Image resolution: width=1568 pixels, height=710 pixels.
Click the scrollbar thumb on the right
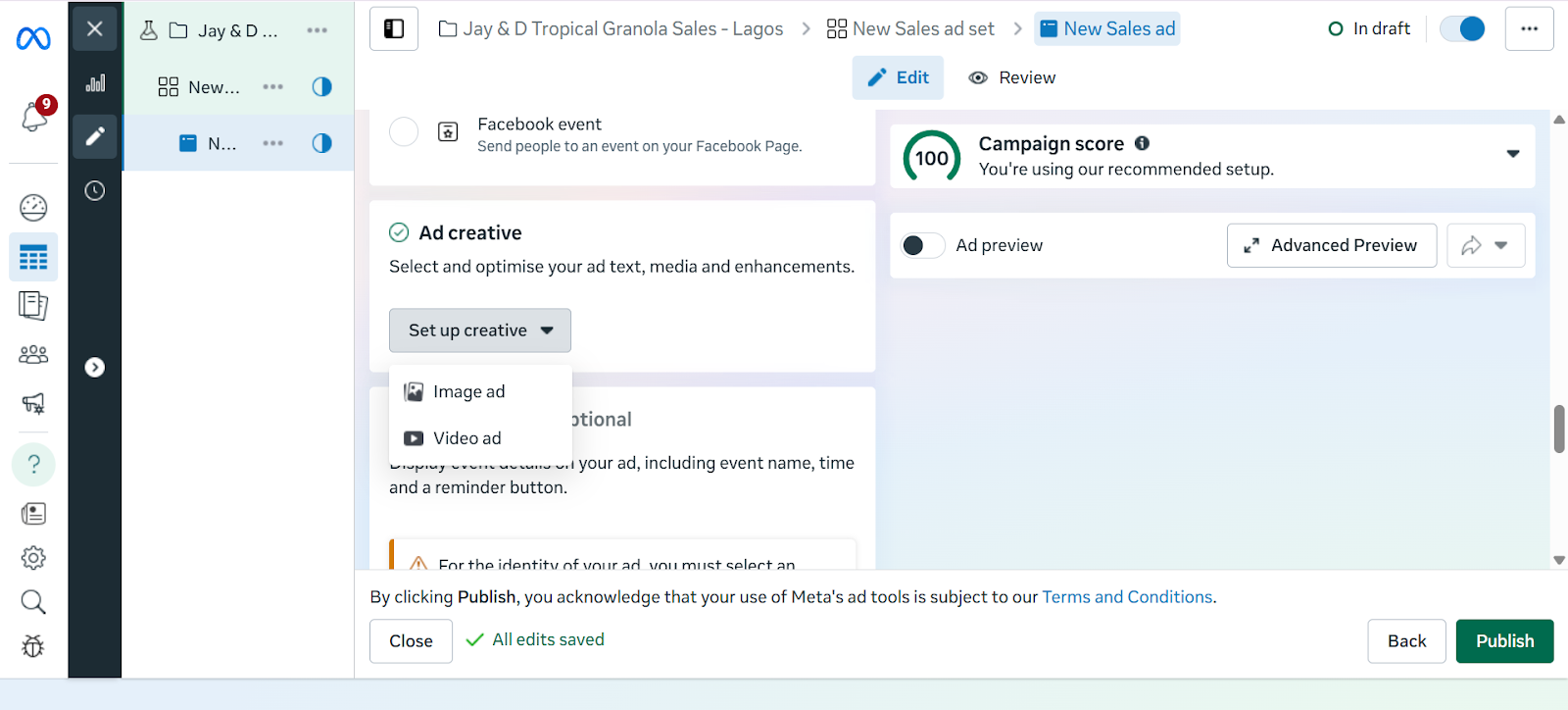coord(1559,430)
